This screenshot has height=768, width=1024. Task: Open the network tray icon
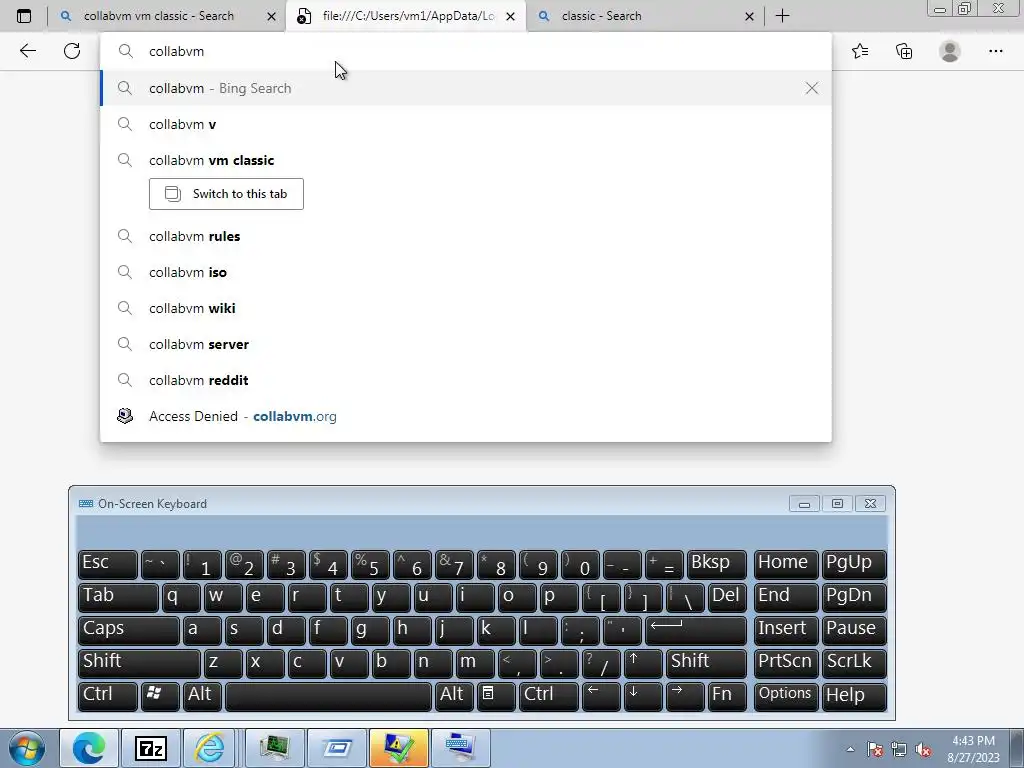pyautogui.click(x=899, y=749)
